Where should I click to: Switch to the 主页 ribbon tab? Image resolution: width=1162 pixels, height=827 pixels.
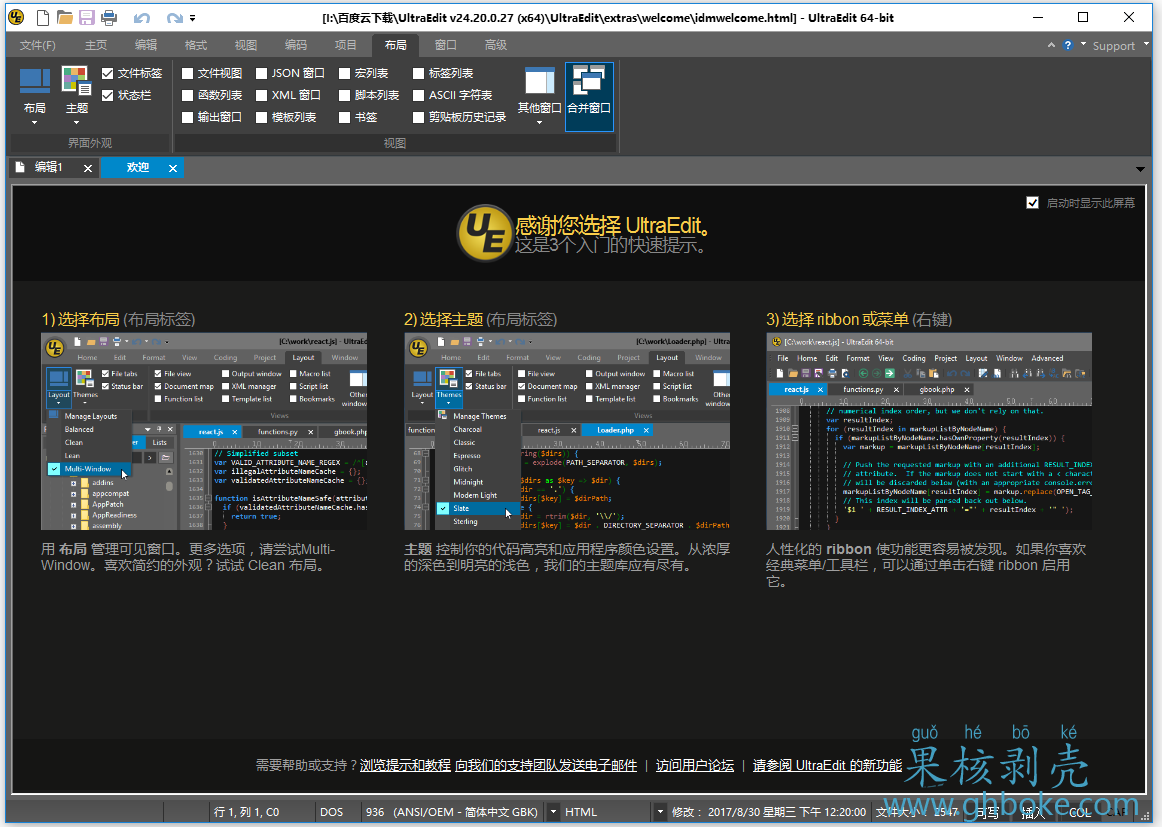(x=96, y=45)
